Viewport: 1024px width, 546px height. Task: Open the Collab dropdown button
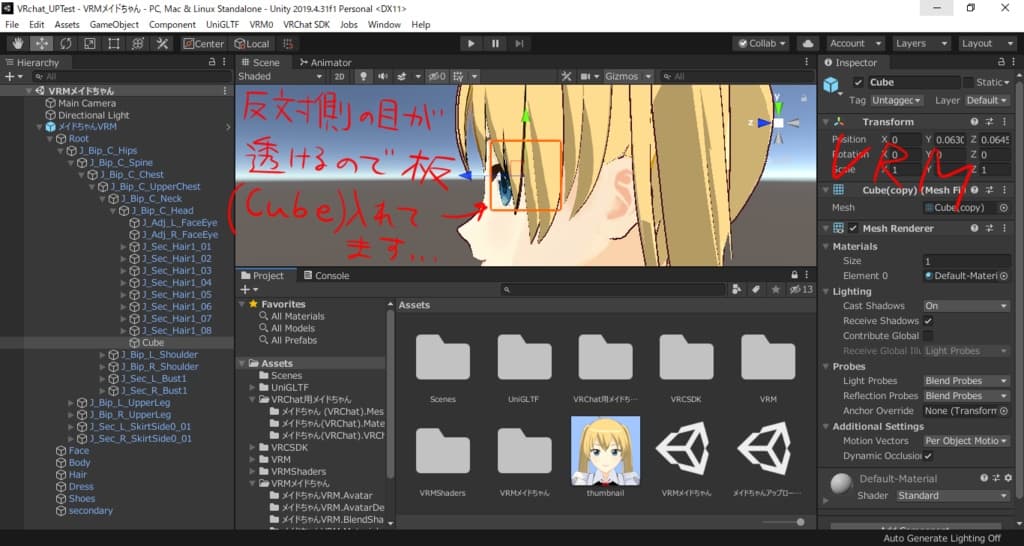click(x=761, y=44)
